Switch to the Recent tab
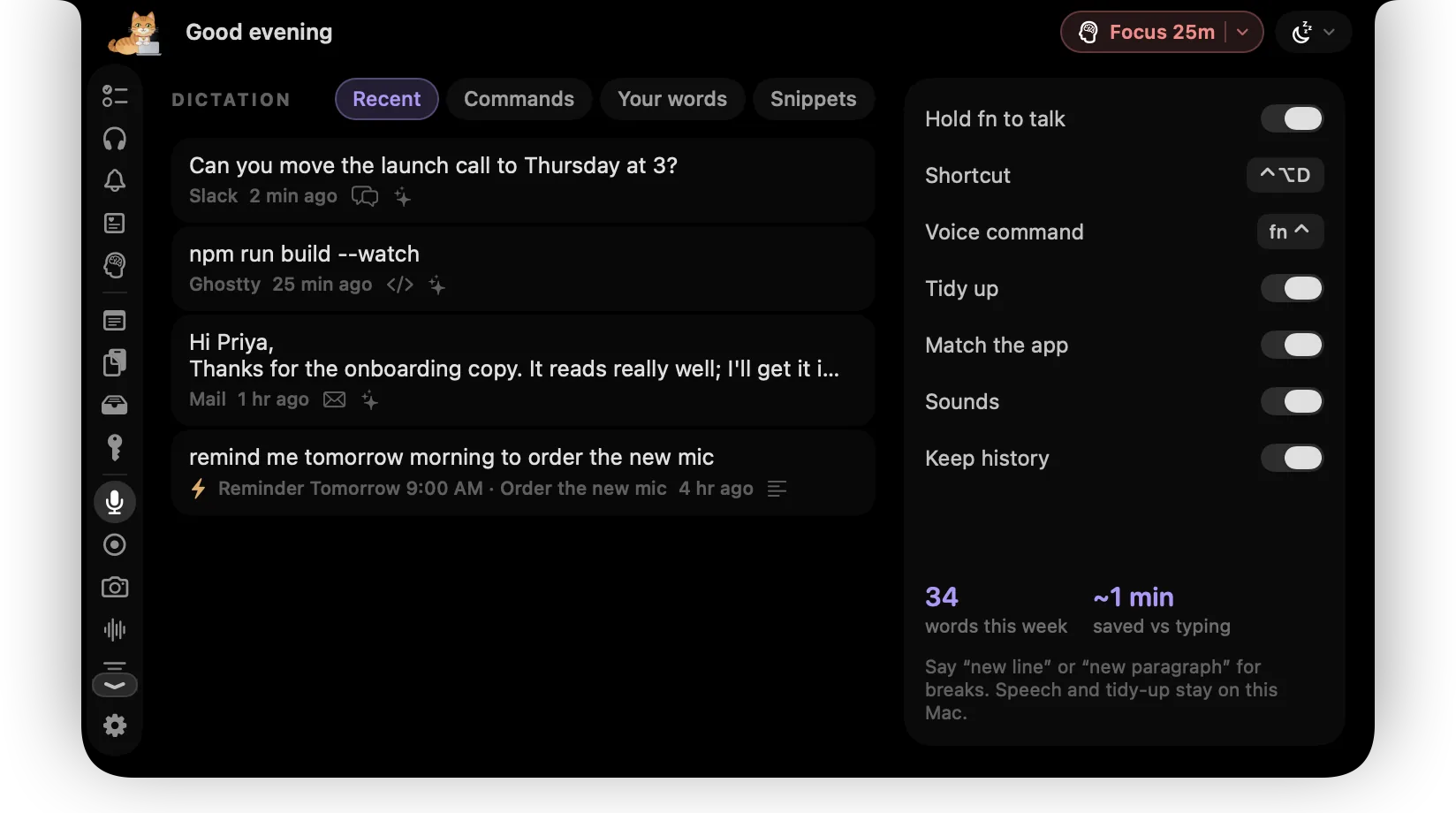 tap(387, 99)
